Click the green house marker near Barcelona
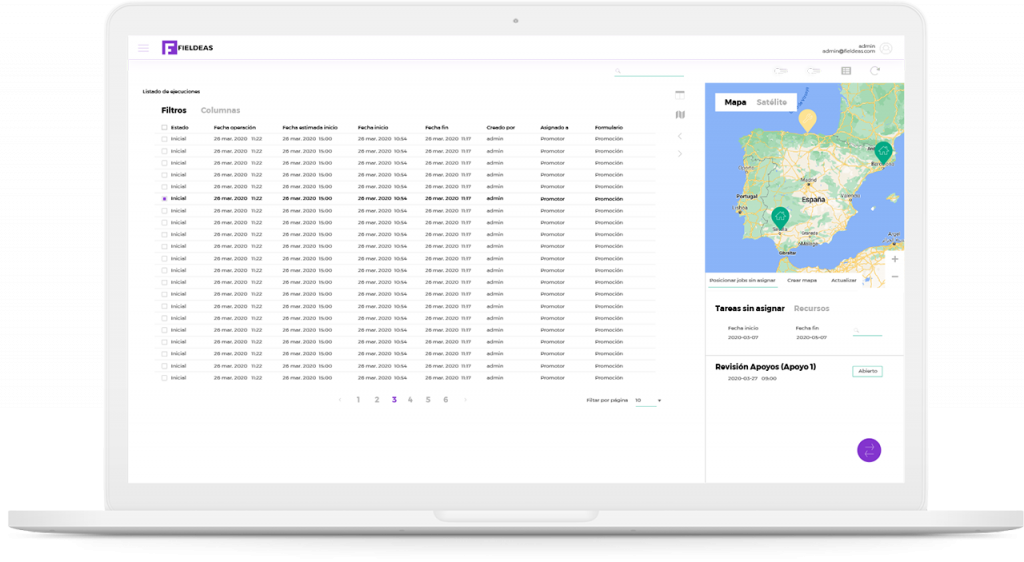Image resolution: width=1024 pixels, height=562 pixels. click(x=883, y=151)
